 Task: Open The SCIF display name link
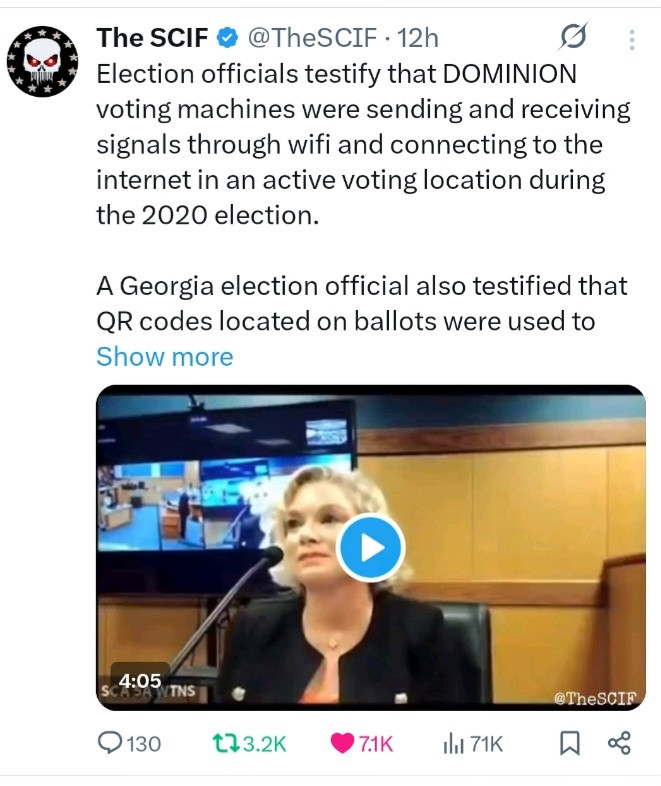click(152, 39)
